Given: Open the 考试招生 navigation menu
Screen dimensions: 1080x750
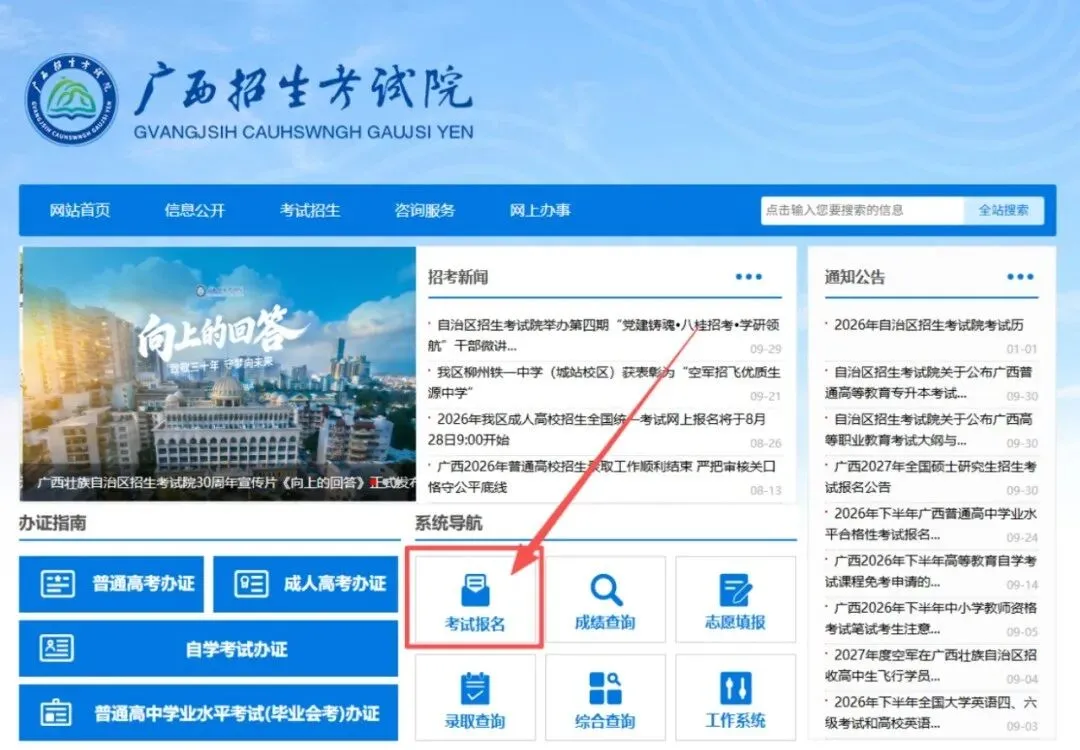Looking at the screenshot, I should click(x=310, y=210).
